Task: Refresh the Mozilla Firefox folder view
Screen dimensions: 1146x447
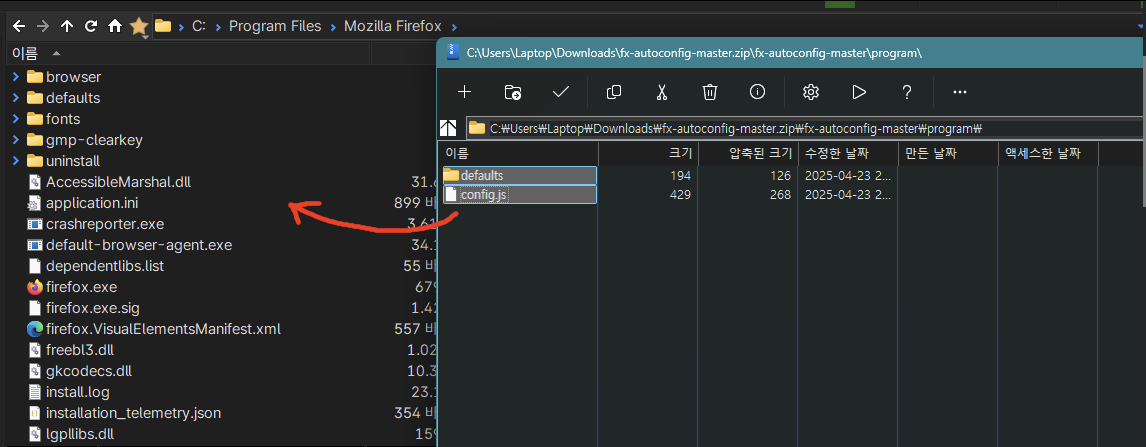Action: (x=91, y=26)
